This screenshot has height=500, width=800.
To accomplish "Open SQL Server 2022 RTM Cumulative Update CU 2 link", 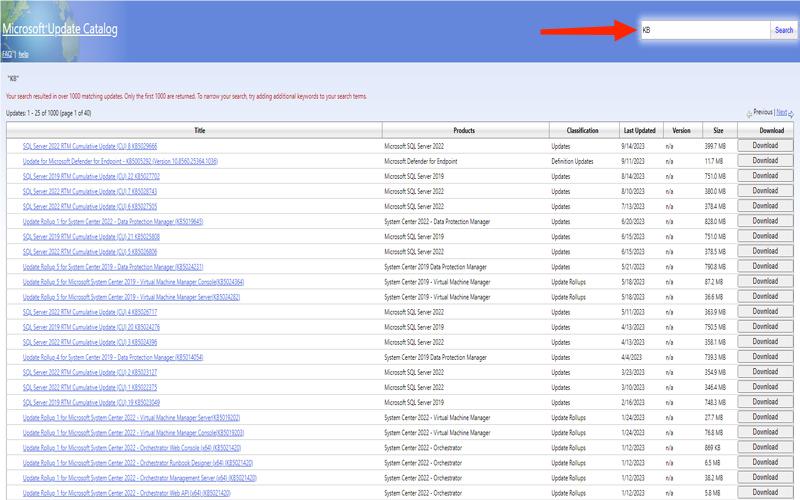I will coord(90,372).
